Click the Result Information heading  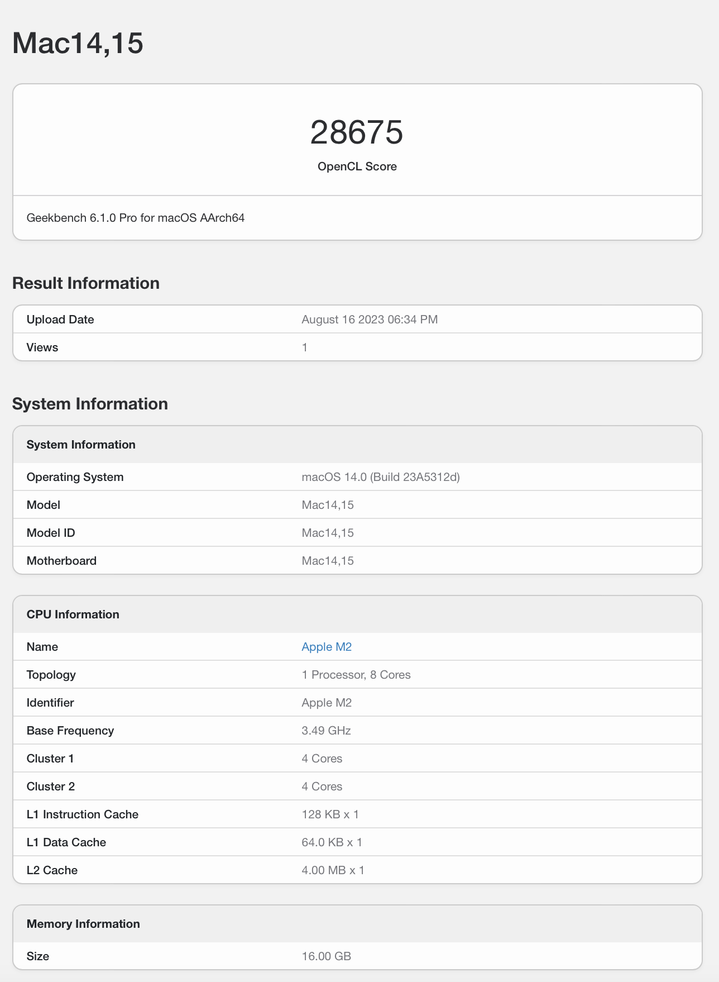(86, 283)
